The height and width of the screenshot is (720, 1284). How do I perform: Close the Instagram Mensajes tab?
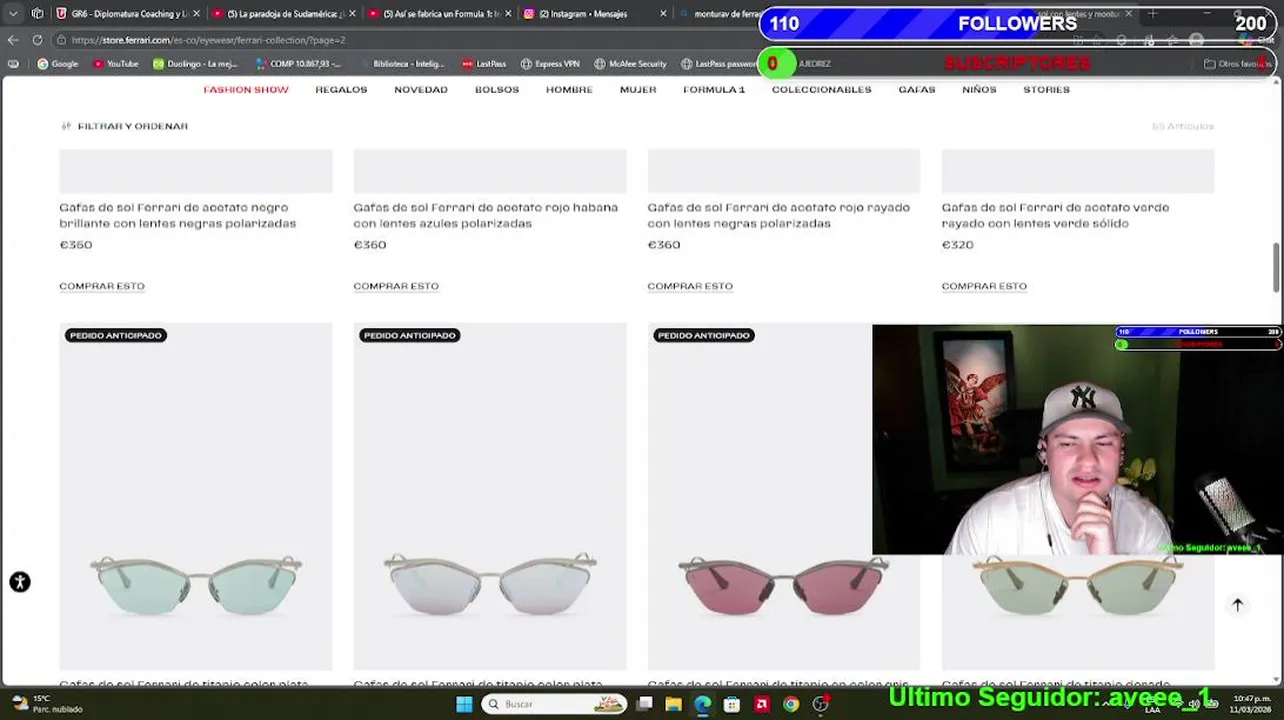663,14
